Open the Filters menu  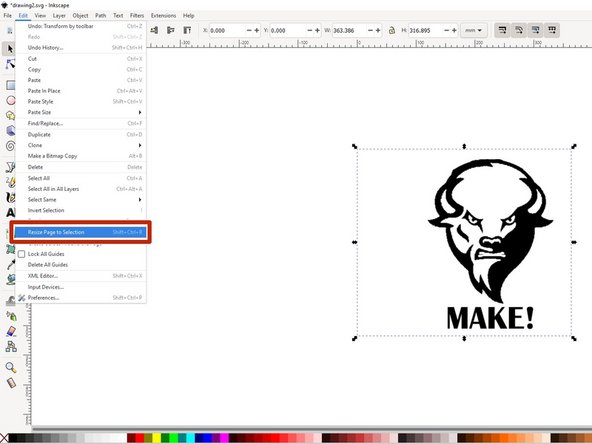tap(137, 15)
